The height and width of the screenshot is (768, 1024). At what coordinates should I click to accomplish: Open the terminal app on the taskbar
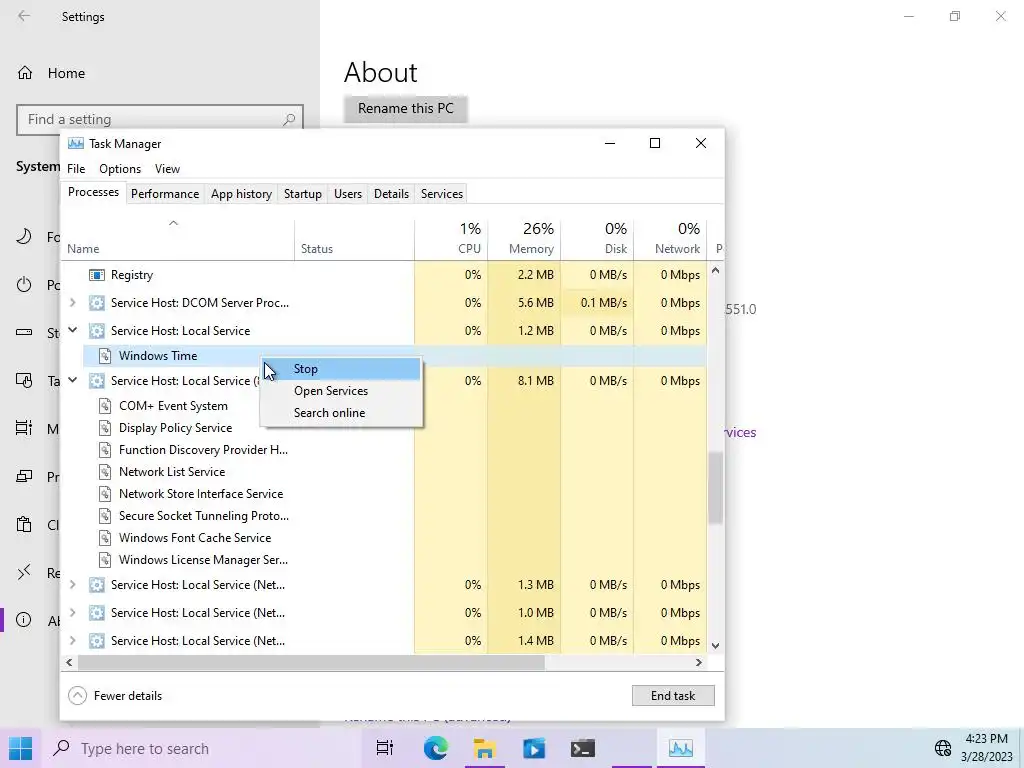582,748
